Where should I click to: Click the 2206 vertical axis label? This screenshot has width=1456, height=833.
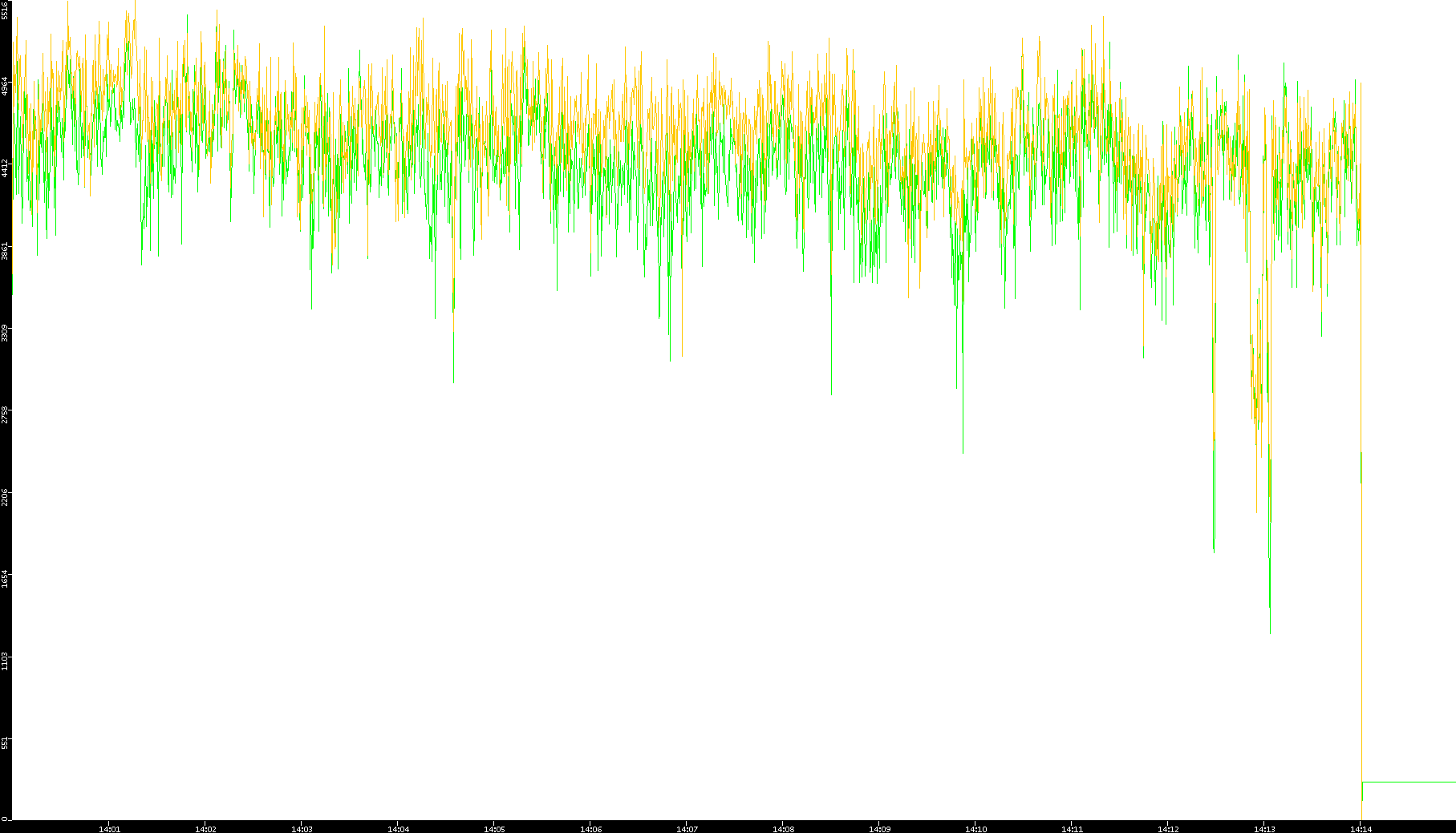pyautogui.click(x=5, y=497)
